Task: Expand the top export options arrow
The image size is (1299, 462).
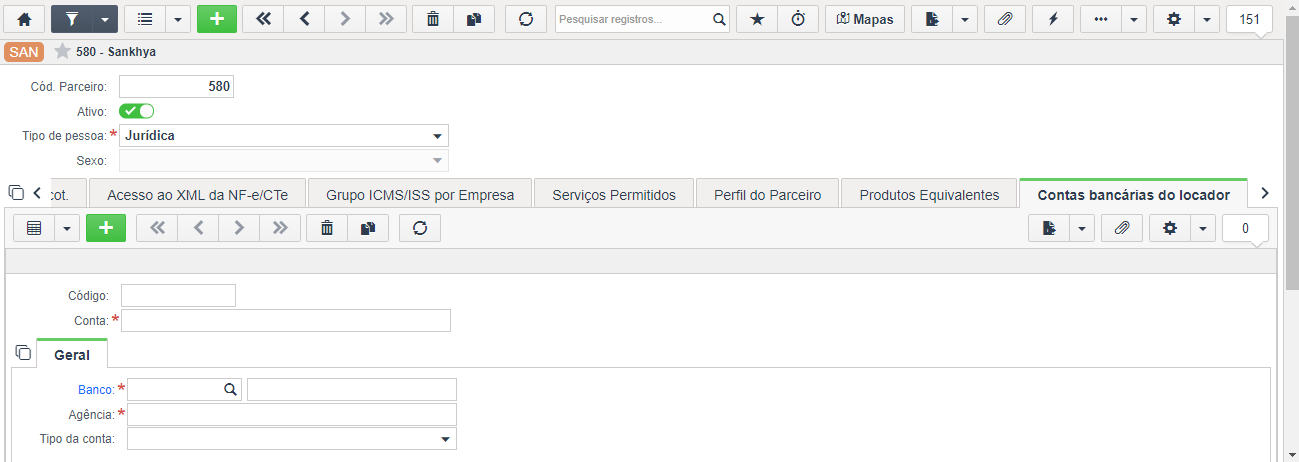Action: 965,19
